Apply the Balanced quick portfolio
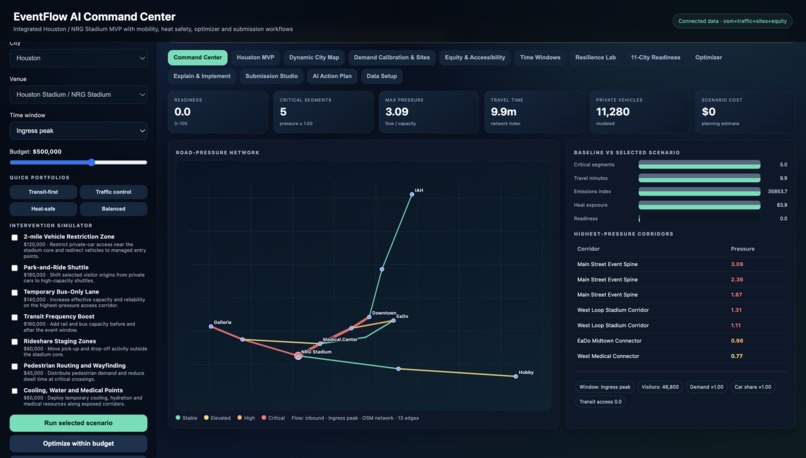The width and height of the screenshot is (806, 458). (114, 209)
